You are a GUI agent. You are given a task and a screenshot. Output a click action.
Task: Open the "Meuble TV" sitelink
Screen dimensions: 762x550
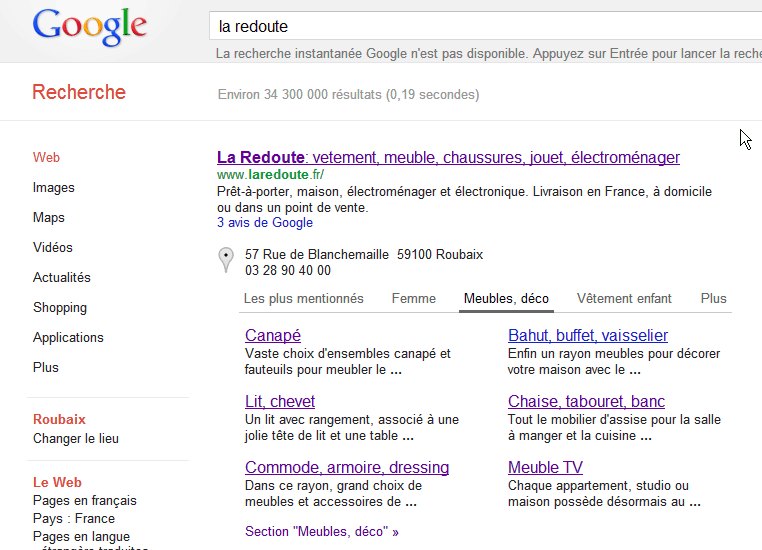(x=545, y=467)
